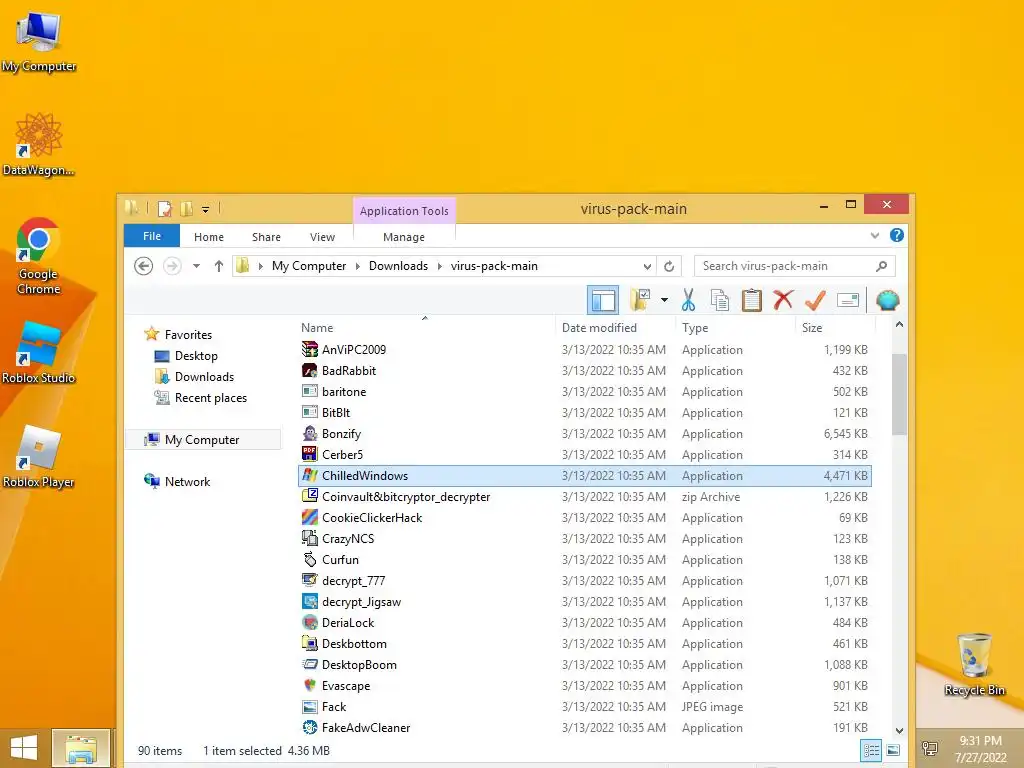Open the File menu

(x=152, y=236)
